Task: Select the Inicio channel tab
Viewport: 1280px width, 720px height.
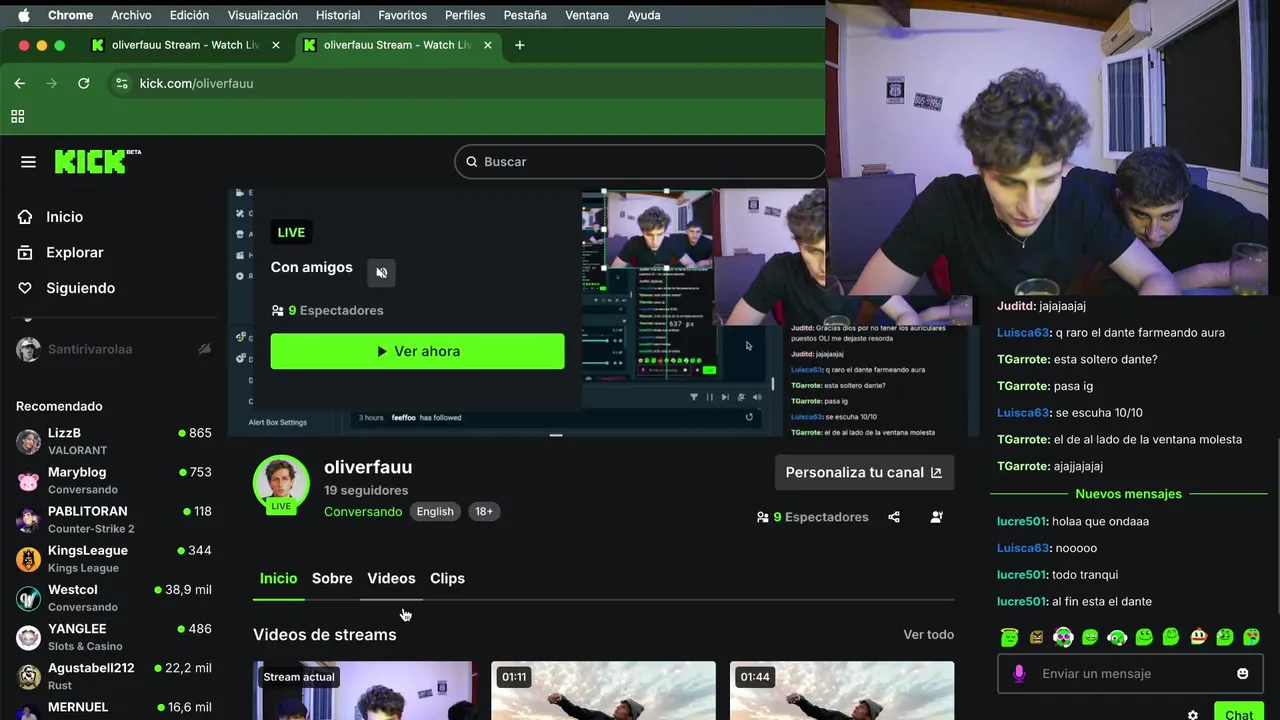Action: 278,579
